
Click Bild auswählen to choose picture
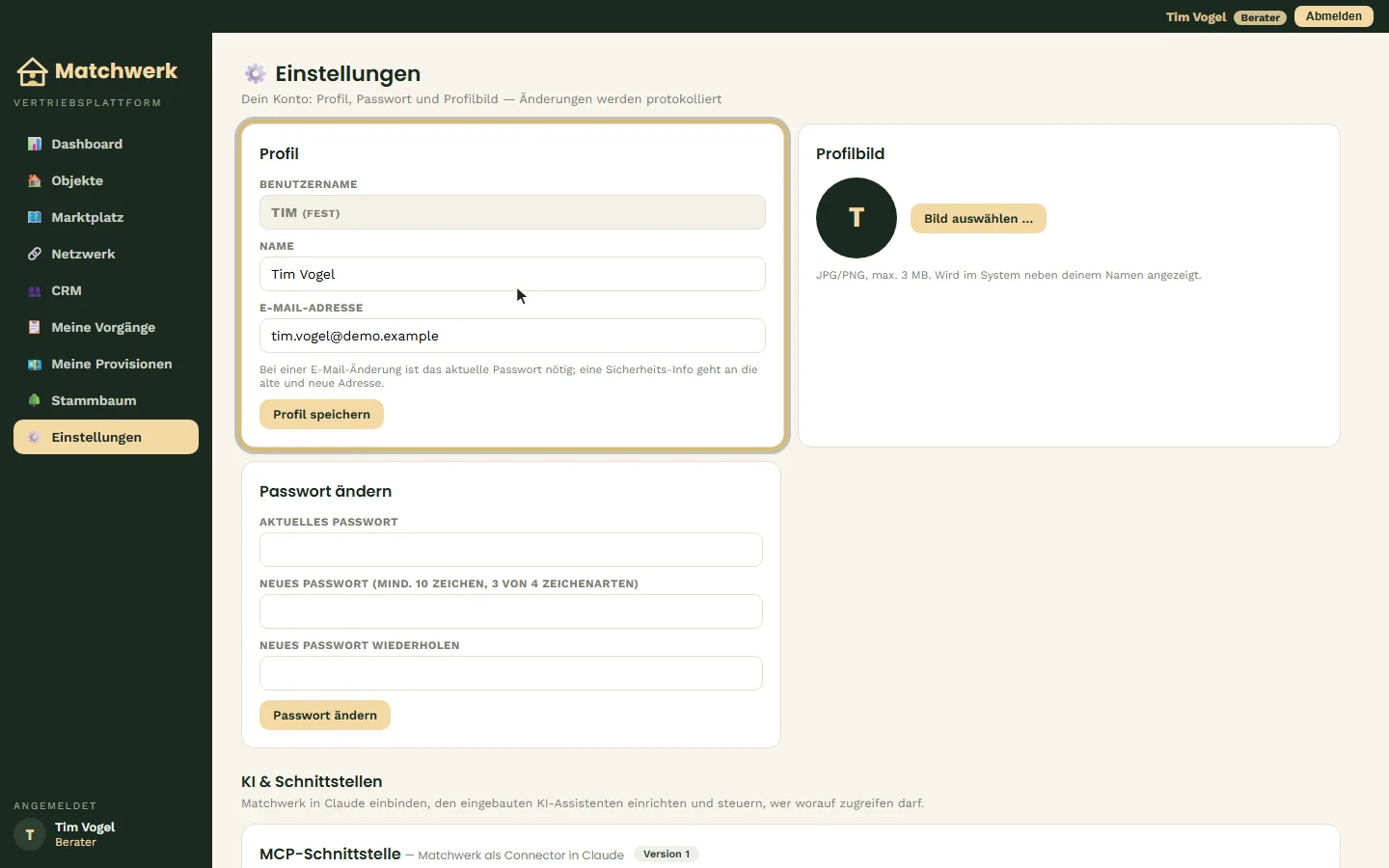[x=978, y=218]
